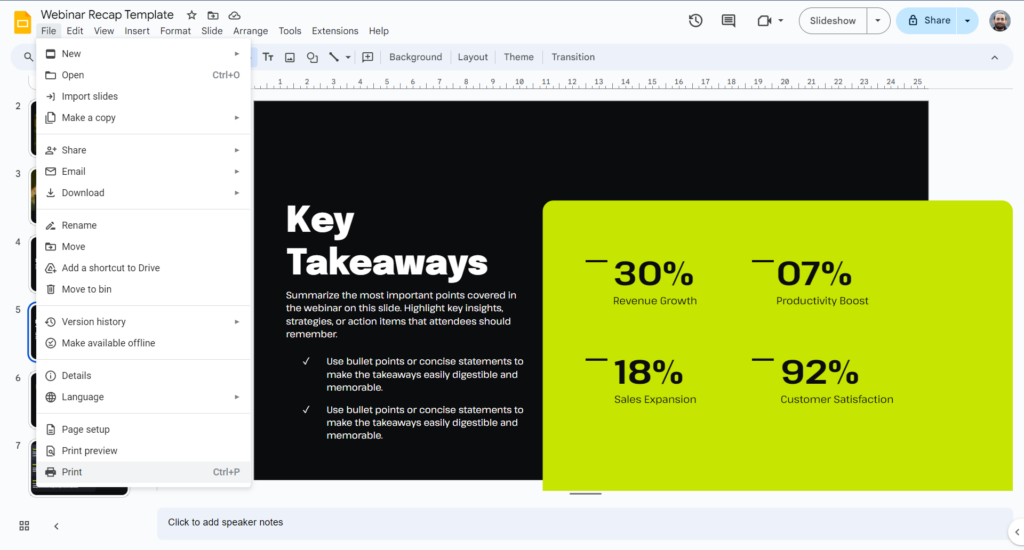Select Move to bin

click(143, 289)
